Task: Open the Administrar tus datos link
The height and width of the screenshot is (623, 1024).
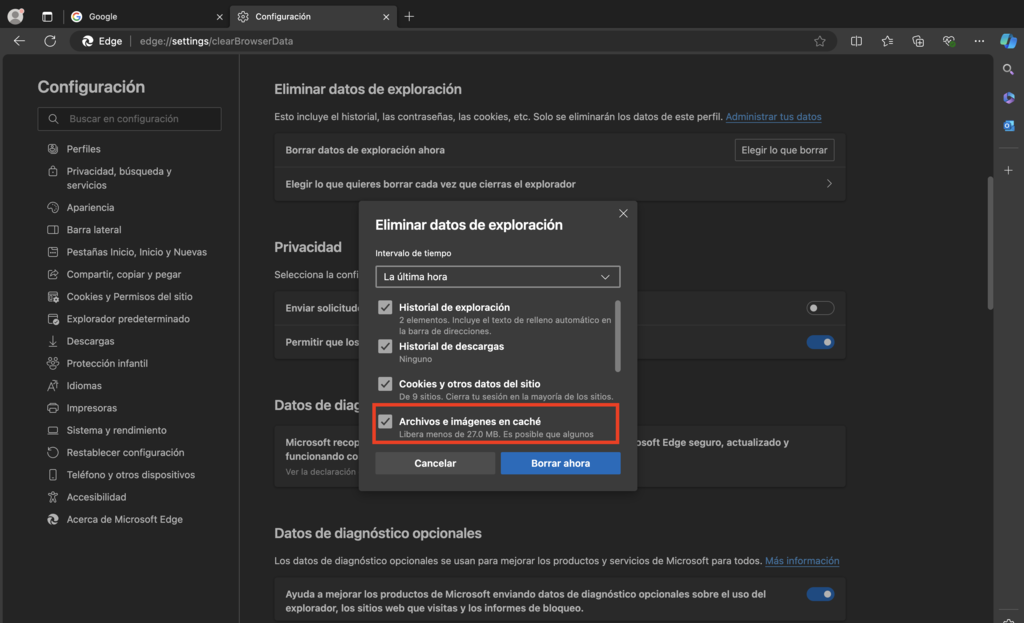Action: pyautogui.click(x=774, y=116)
